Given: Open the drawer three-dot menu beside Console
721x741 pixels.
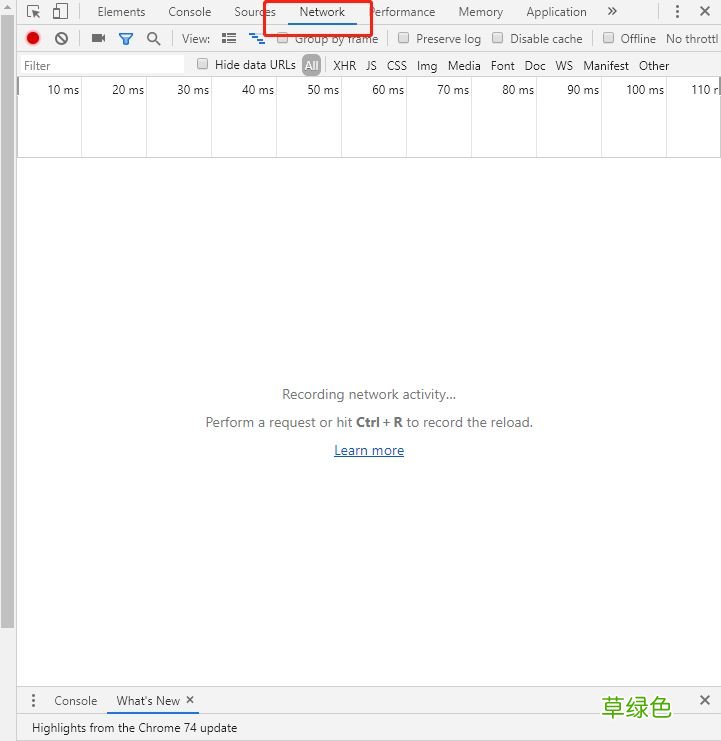Looking at the screenshot, I should coord(33,700).
